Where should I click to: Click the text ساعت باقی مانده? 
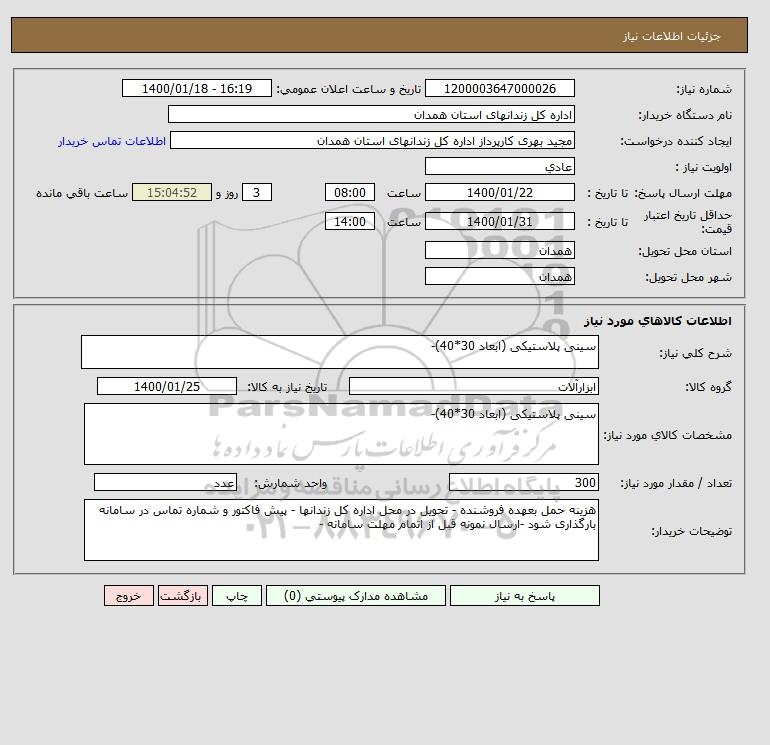(x=82, y=193)
